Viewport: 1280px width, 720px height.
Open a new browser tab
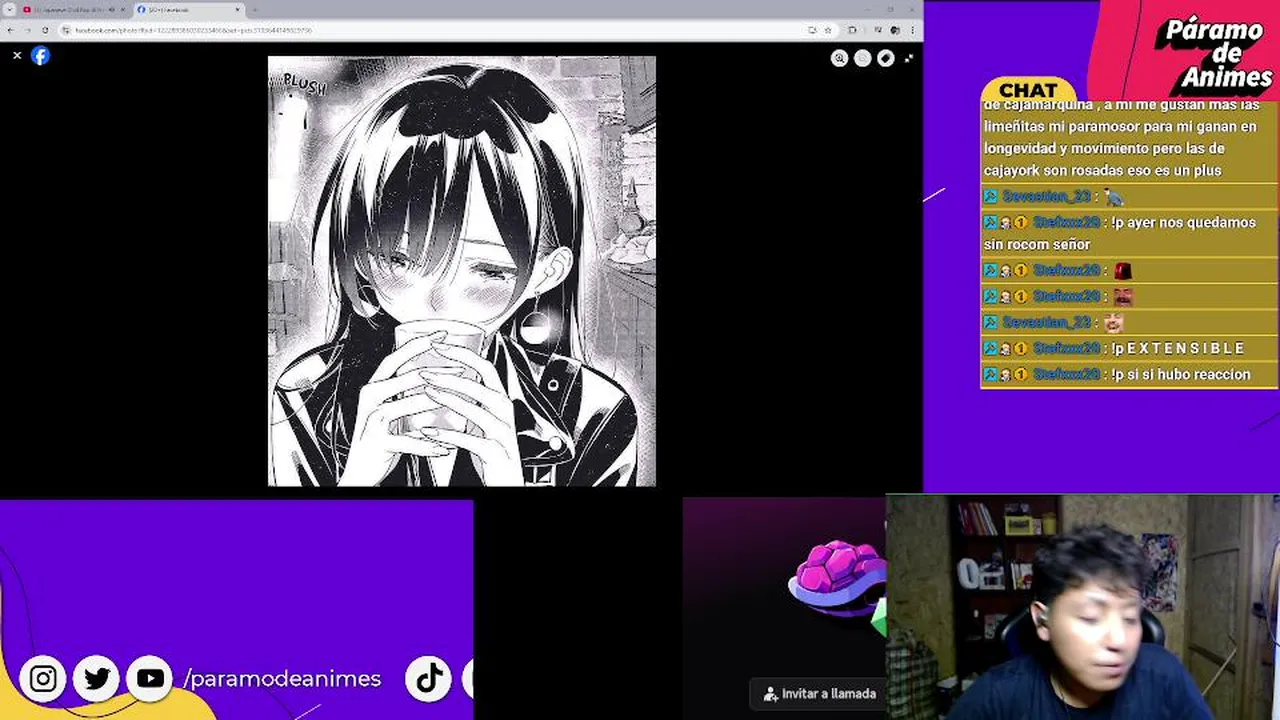click(x=255, y=10)
